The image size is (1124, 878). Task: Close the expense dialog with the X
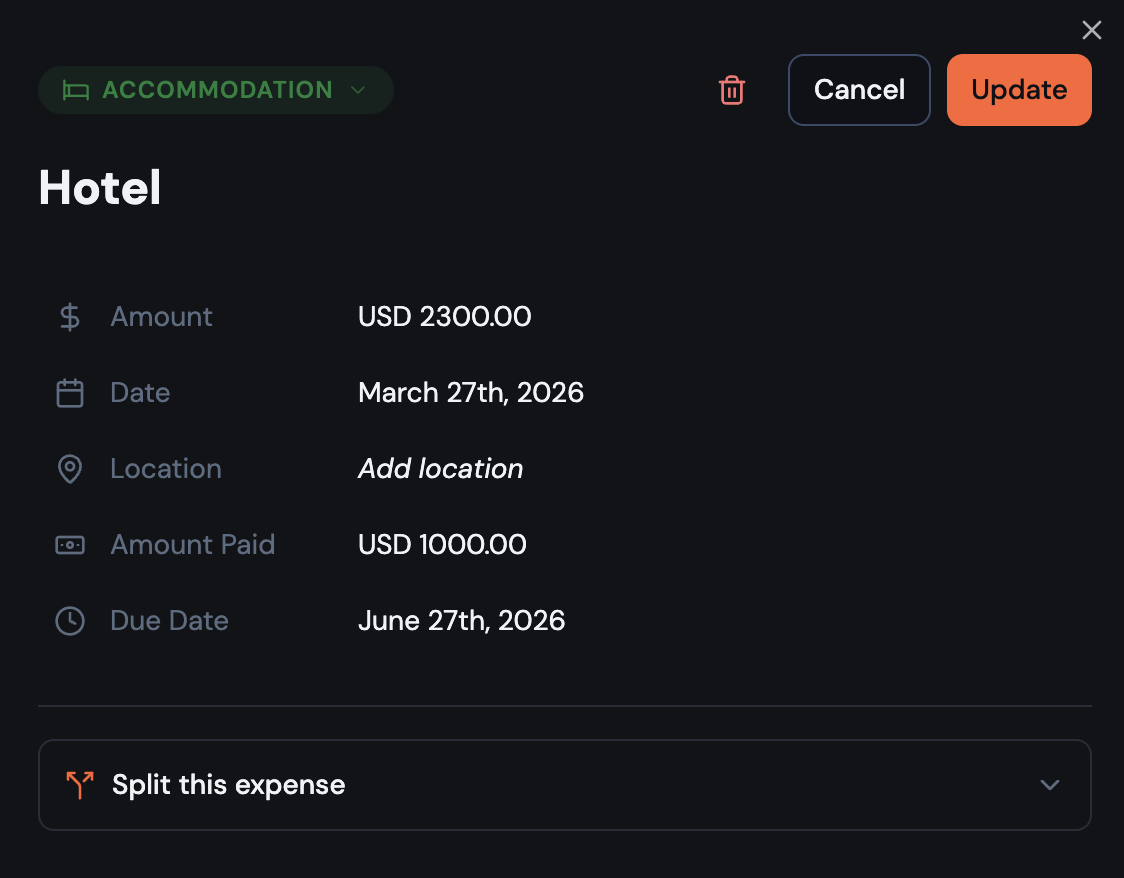[x=1091, y=30]
